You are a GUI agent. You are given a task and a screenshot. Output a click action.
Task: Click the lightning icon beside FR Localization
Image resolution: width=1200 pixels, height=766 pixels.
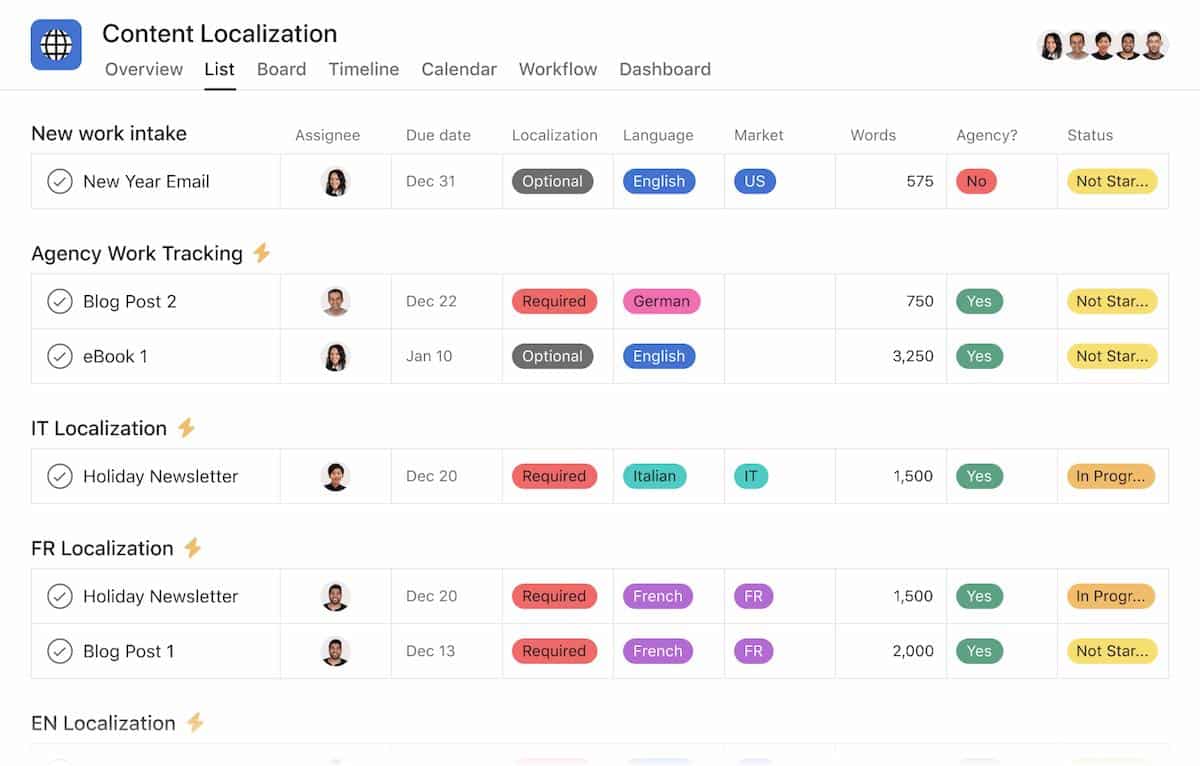(192, 548)
